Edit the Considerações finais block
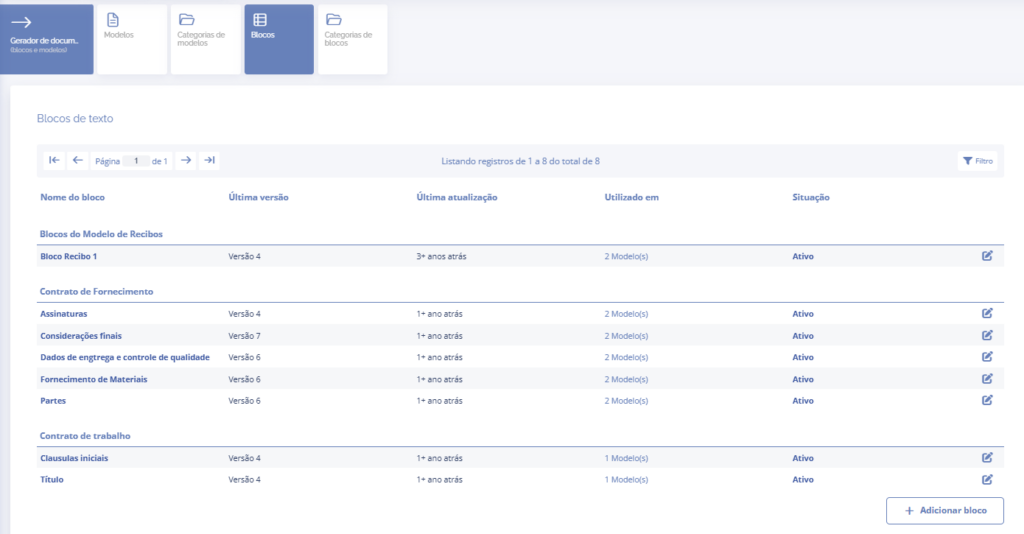Image resolution: width=1024 pixels, height=534 pixels. tap(987, 335)
